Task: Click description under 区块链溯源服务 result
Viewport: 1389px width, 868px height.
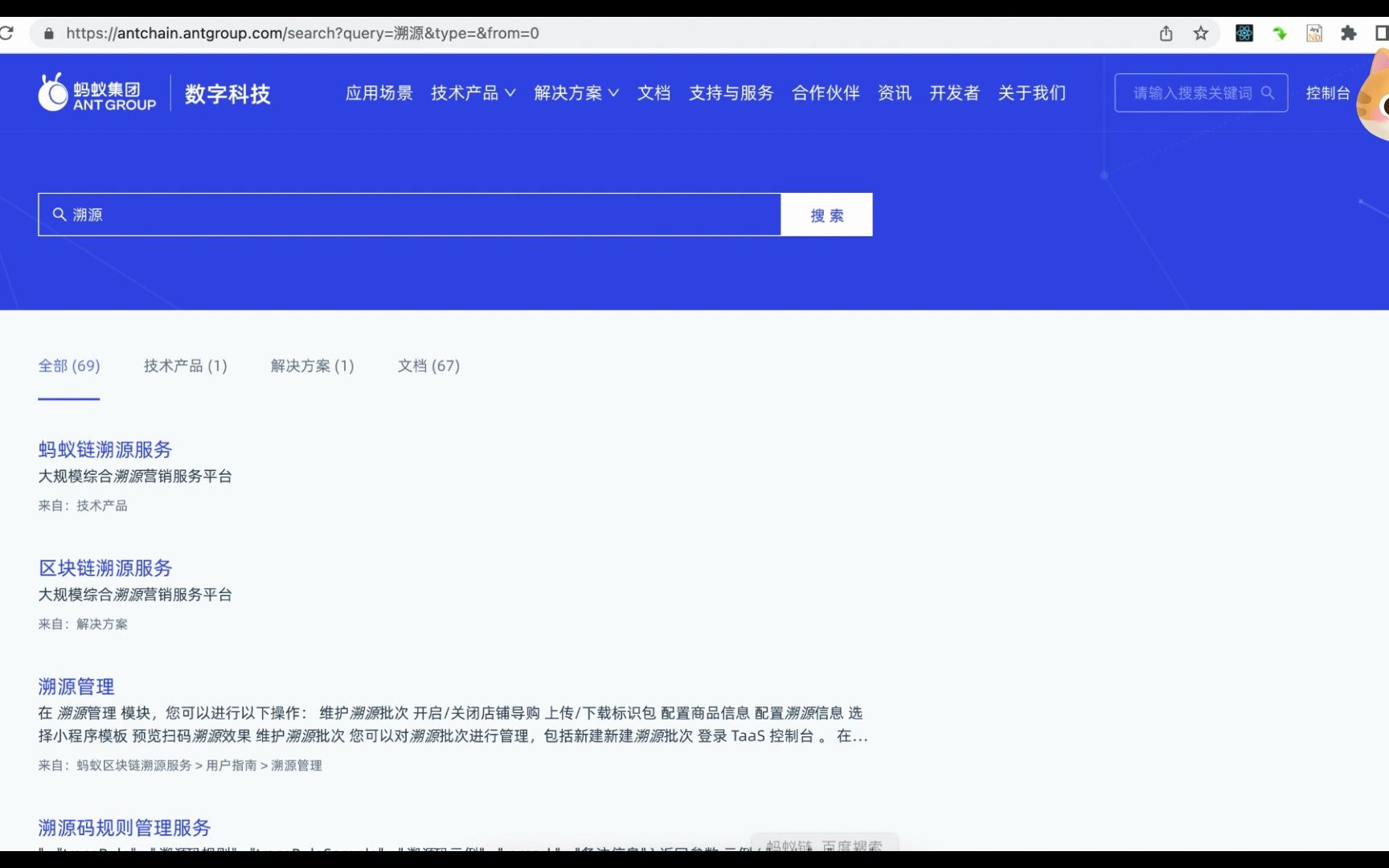Action: 135,594
